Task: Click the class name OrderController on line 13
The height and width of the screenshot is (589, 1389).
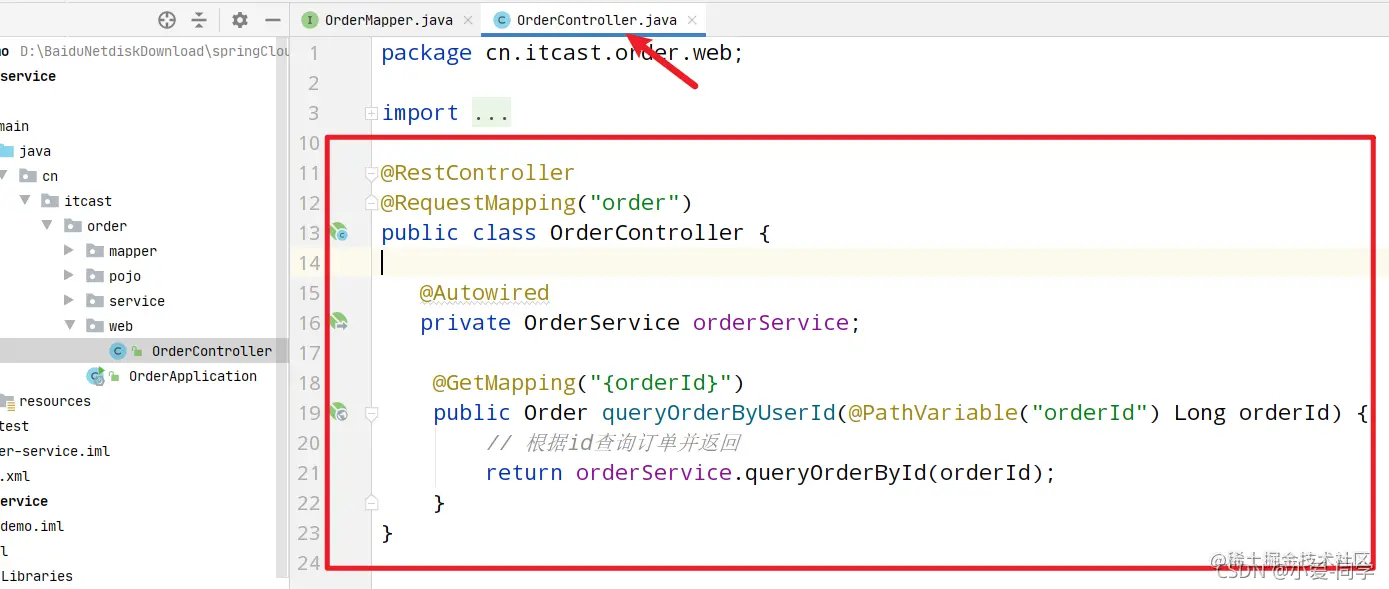Action: [647, 233]
